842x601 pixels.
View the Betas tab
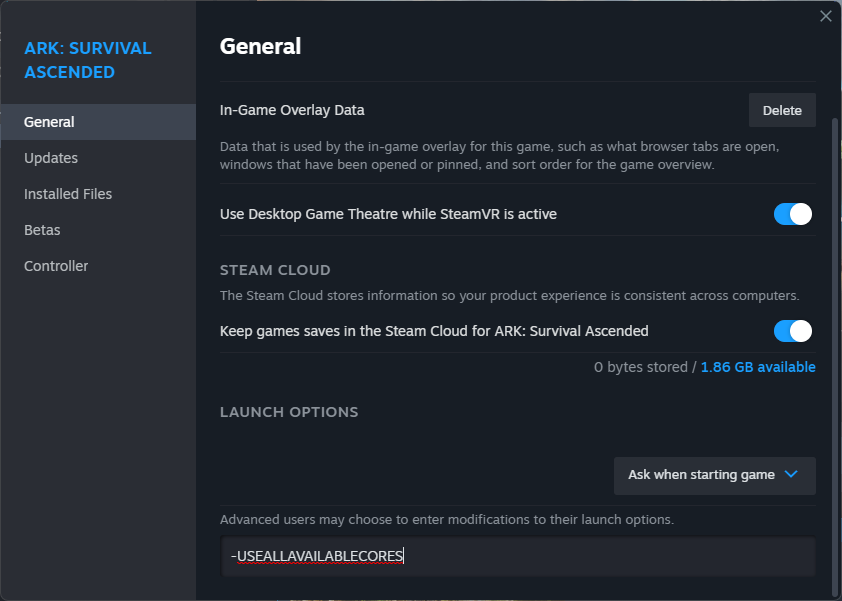[x=42, y=229]
